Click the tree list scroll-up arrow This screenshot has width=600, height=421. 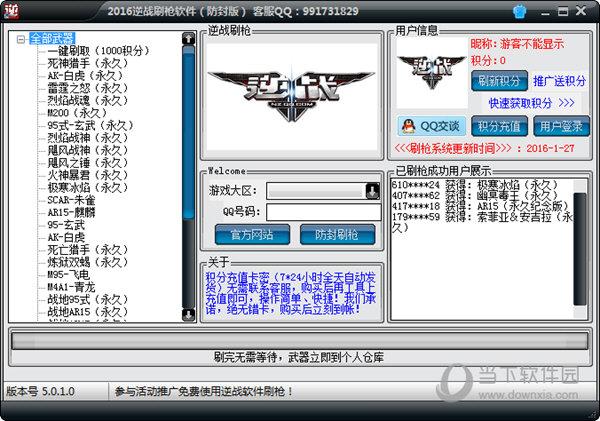(188, 39)
